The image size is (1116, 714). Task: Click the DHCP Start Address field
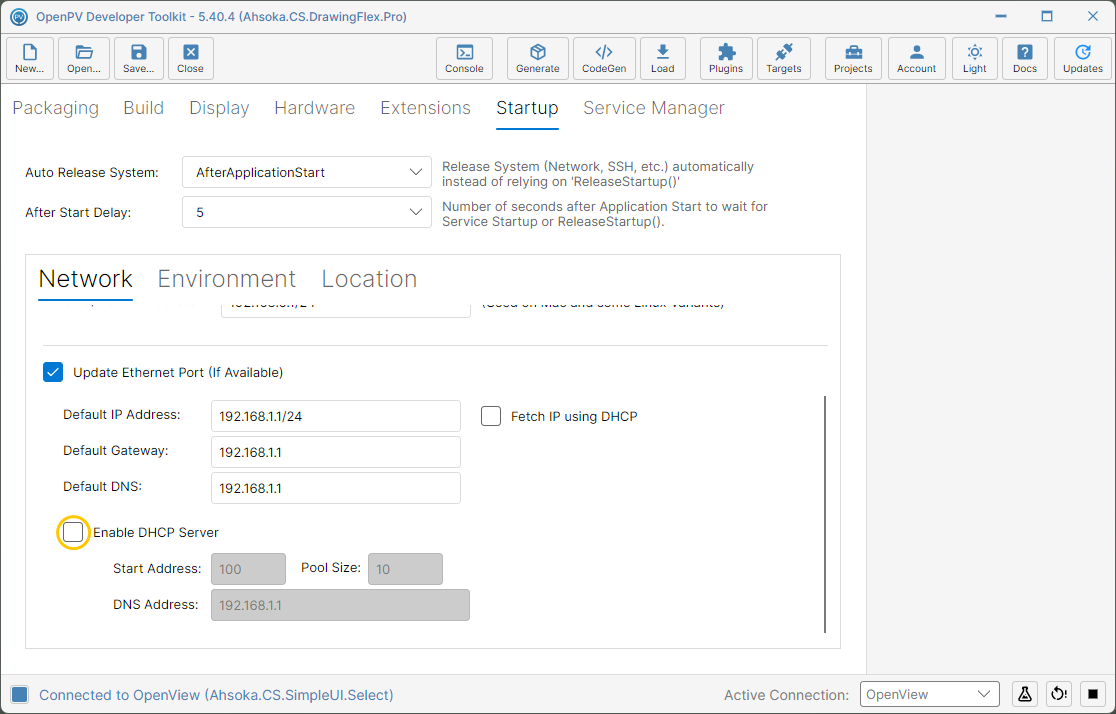pyautogui.click(x=248, y=569)
